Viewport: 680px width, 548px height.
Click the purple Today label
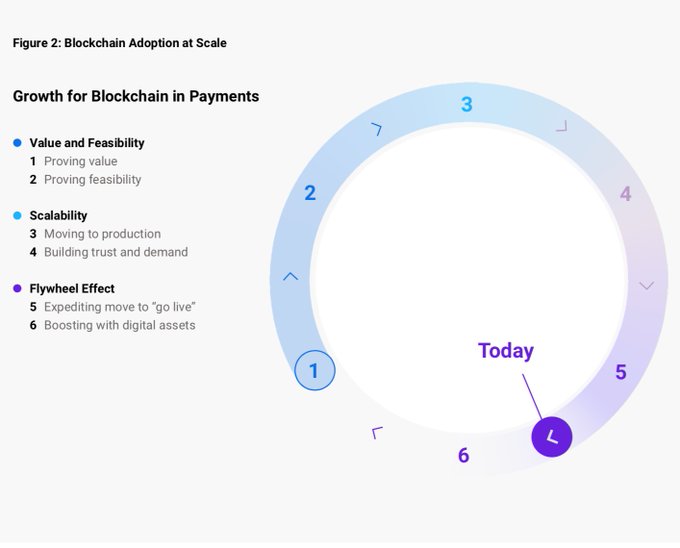(505, 351)
